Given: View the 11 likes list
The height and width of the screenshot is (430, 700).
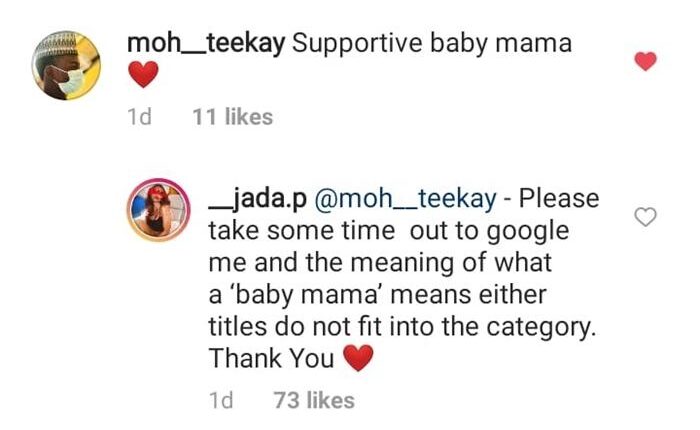Looking at the screenshot, I should pos(232,117).
